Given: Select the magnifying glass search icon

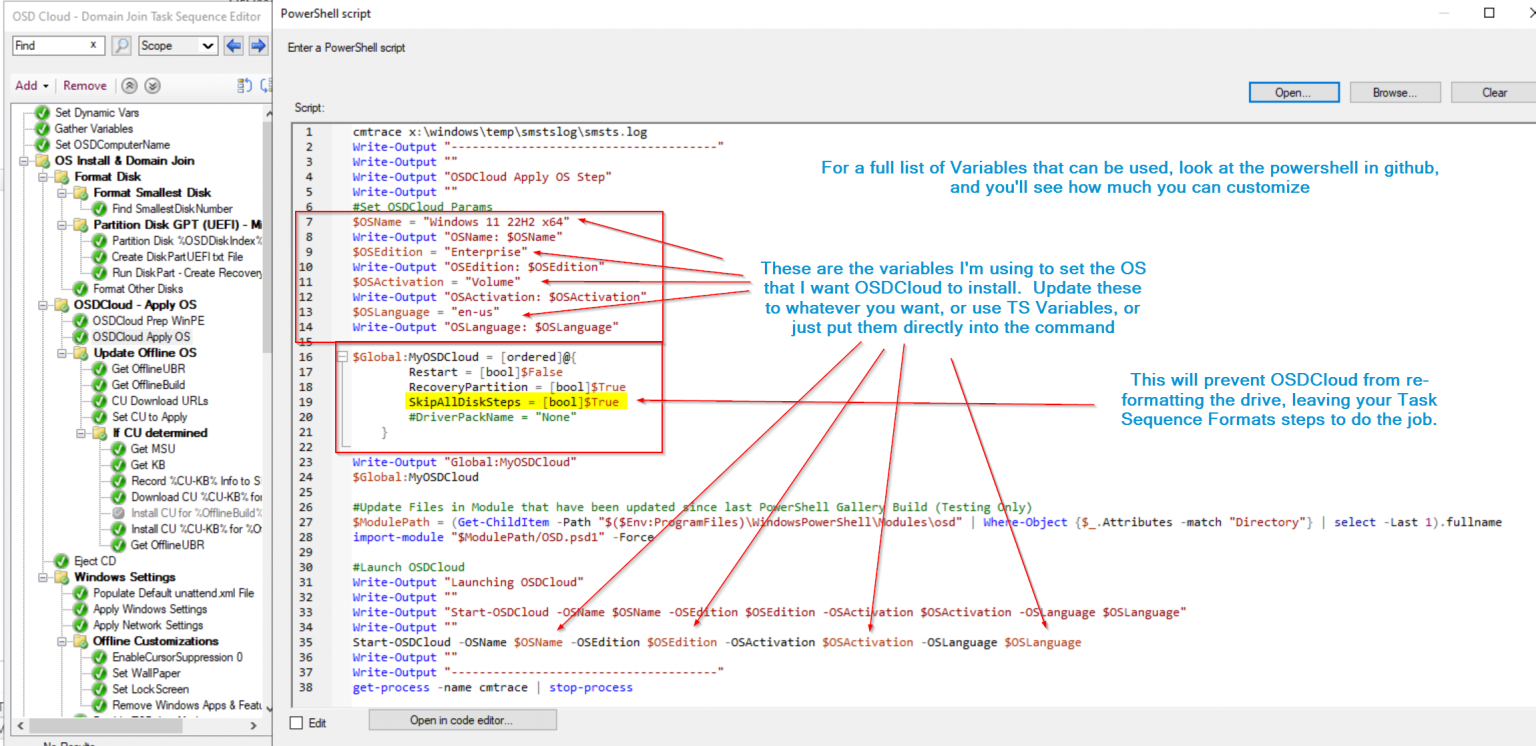Looking at the screenshot, I should [x=120, y=45].
